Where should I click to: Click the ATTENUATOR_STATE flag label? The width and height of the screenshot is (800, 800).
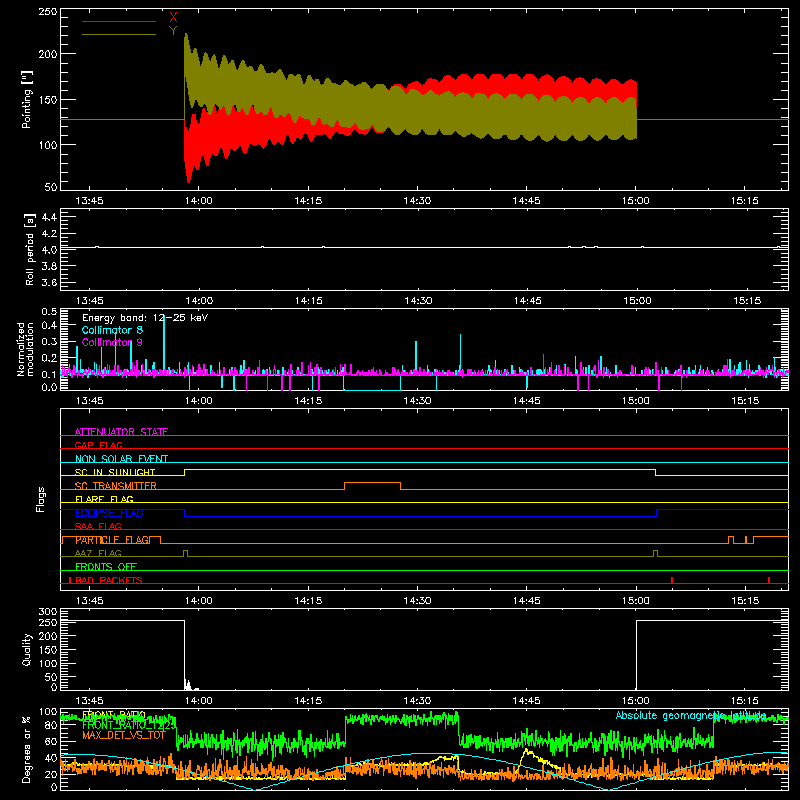[x=121, y=432]
